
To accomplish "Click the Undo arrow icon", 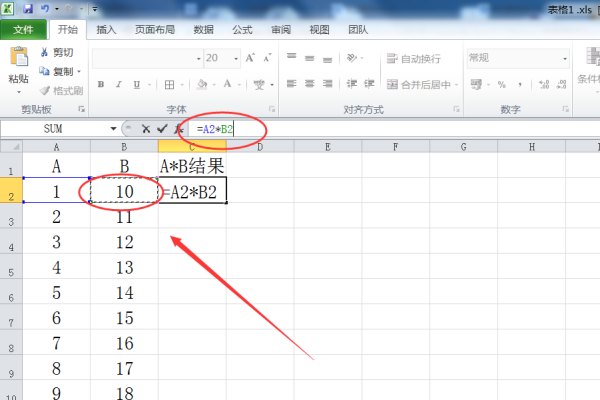I will [45, 8].
